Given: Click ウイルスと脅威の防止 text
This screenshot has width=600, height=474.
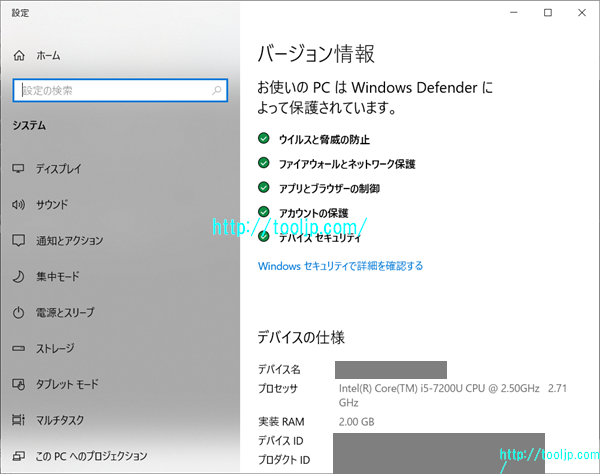Looking at the screenshot, I should (x=324, y=139).
